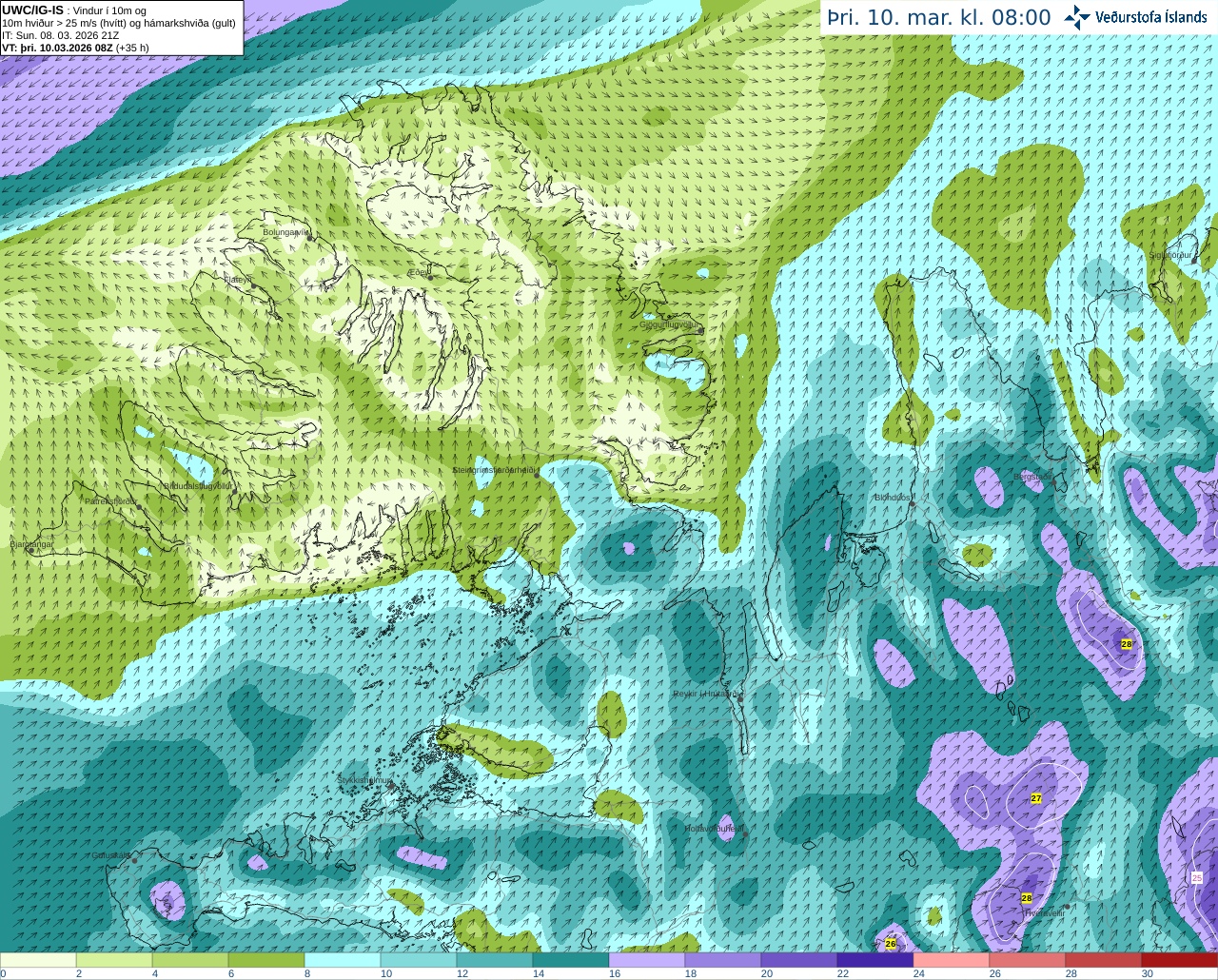Select the 0–2 m/s pale cream legend swatch
Image resolution: width=1218 pixels, height=980 pixels.
(38, 960)
